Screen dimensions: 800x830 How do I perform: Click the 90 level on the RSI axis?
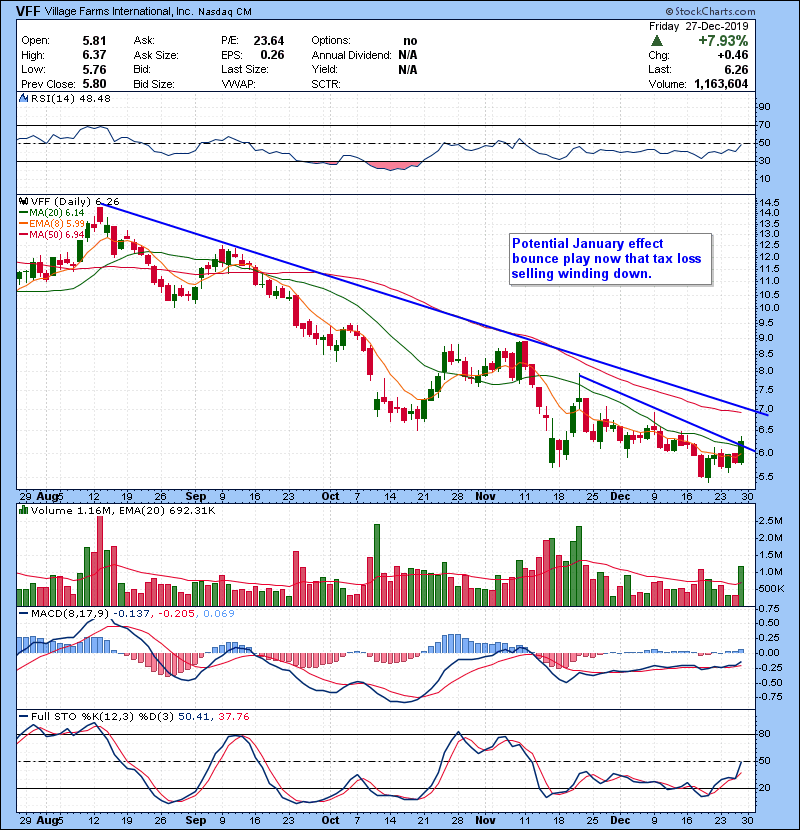point(765,107)
